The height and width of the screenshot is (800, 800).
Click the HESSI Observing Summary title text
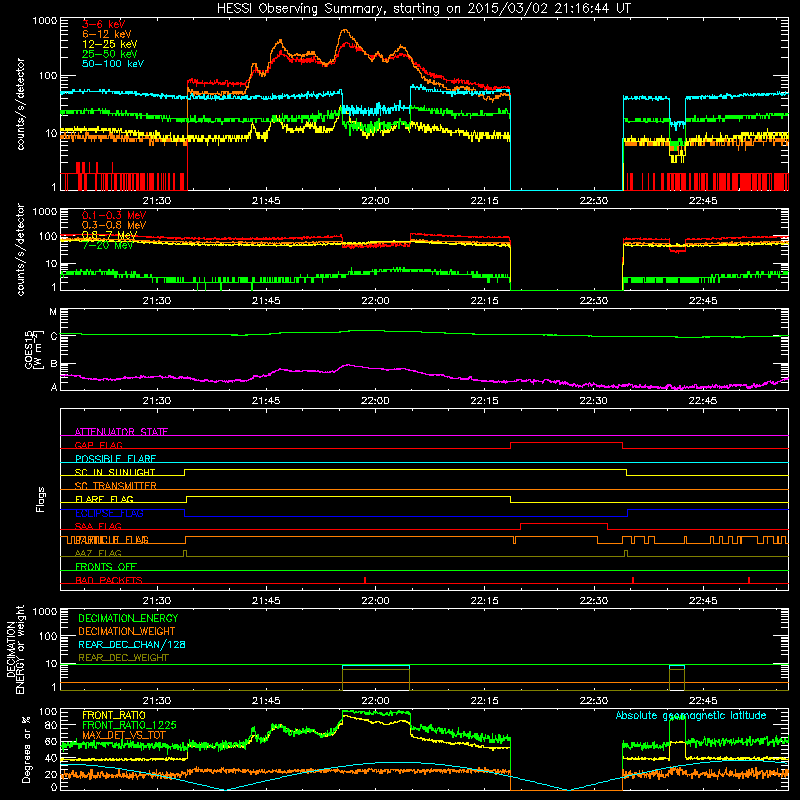pyautogui.click(x=424, y=9)
